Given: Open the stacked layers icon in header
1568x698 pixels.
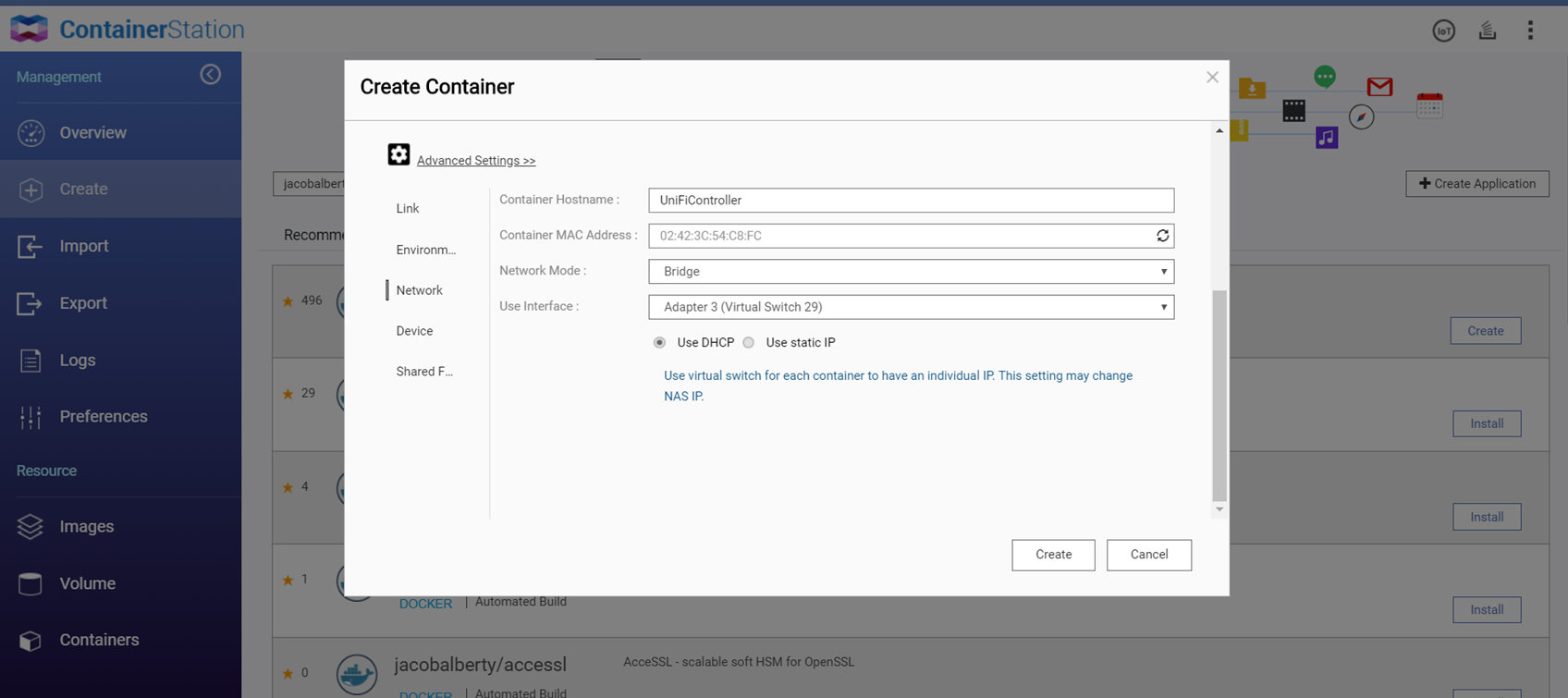Looking at the screenshot, I should [1487, 31].
